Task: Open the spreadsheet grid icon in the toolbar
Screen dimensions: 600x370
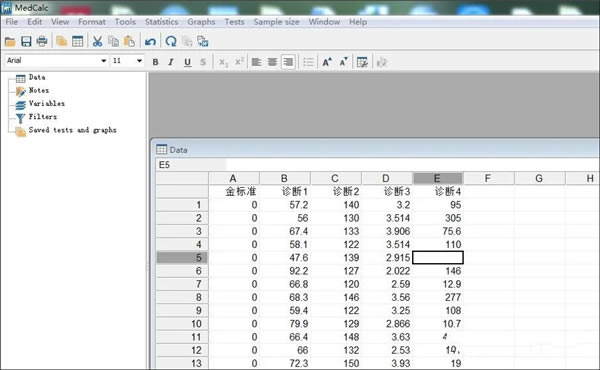Action: click(x=78, y=41)
